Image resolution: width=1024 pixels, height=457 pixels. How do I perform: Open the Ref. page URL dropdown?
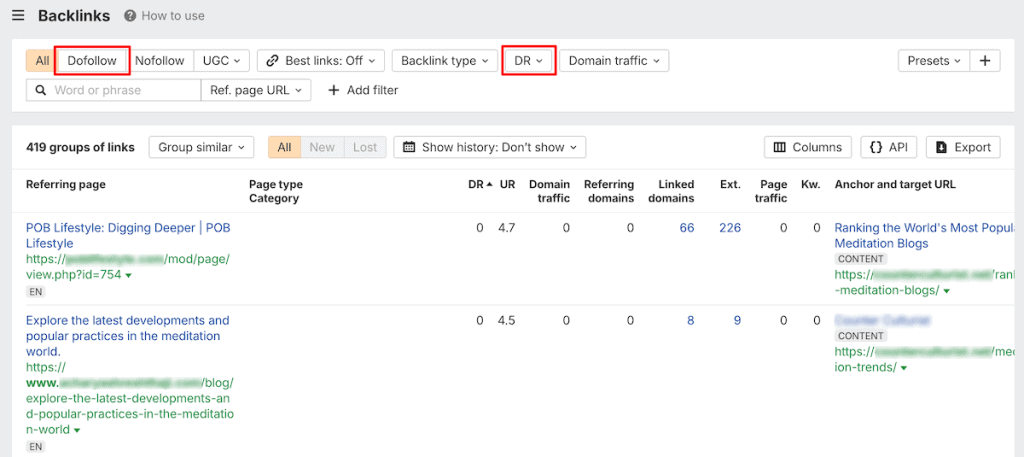tap(256, 90)
